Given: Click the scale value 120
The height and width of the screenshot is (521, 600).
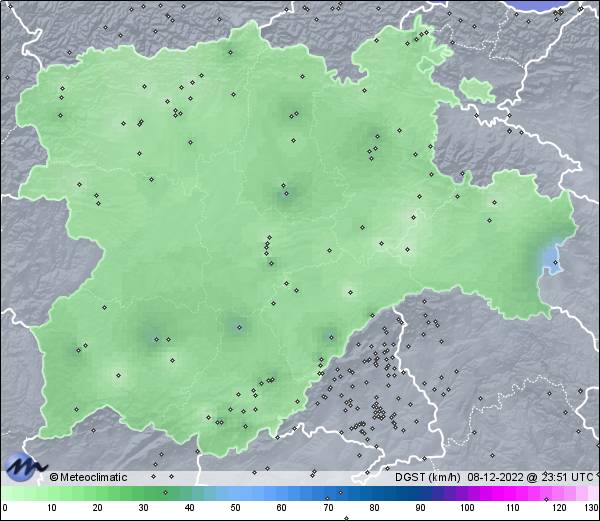Looking at the screenshot, I should [x=559, y=508].
